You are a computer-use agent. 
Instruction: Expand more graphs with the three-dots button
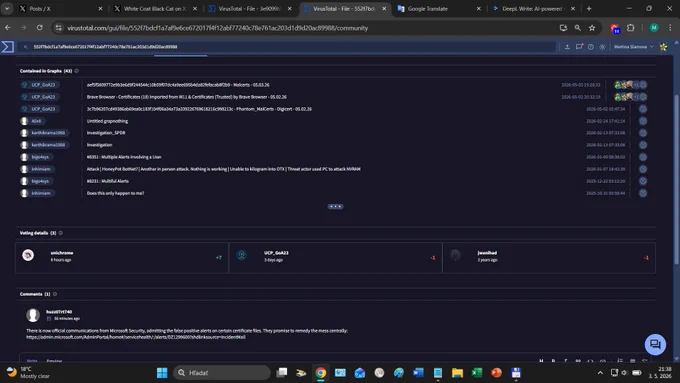coord(335,206)
